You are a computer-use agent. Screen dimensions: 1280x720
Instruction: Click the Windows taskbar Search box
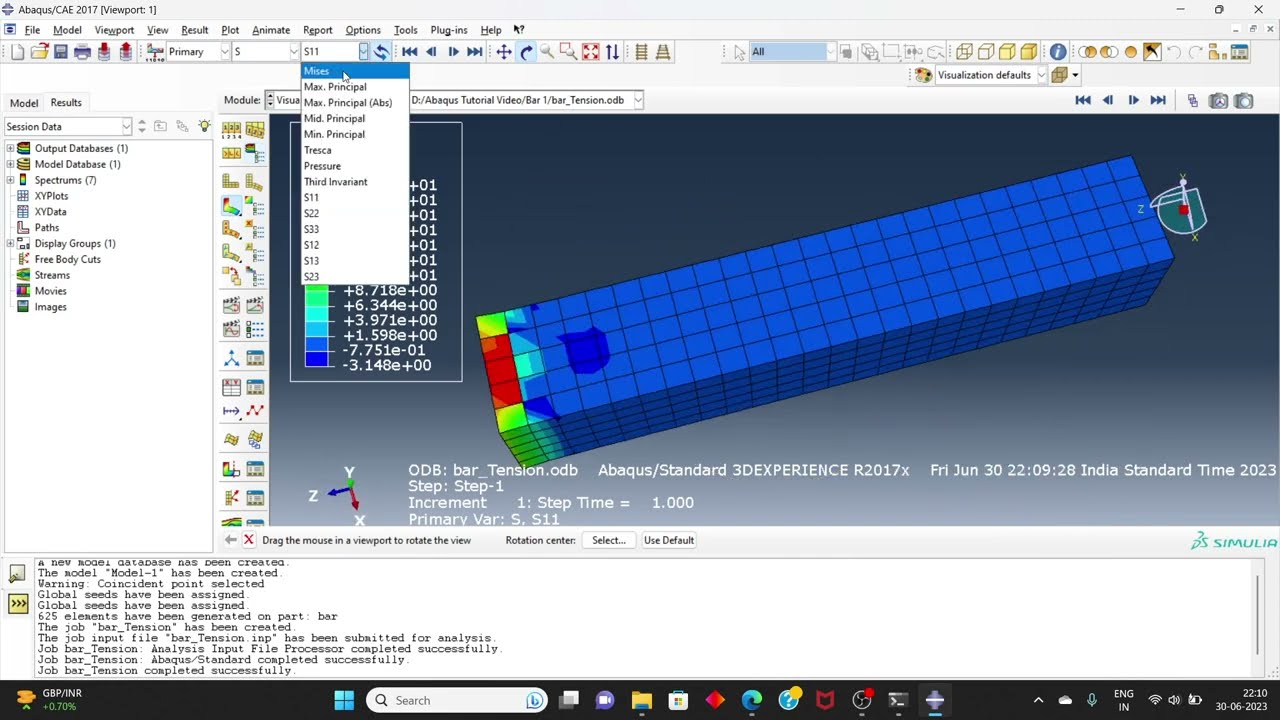point(458,700)
